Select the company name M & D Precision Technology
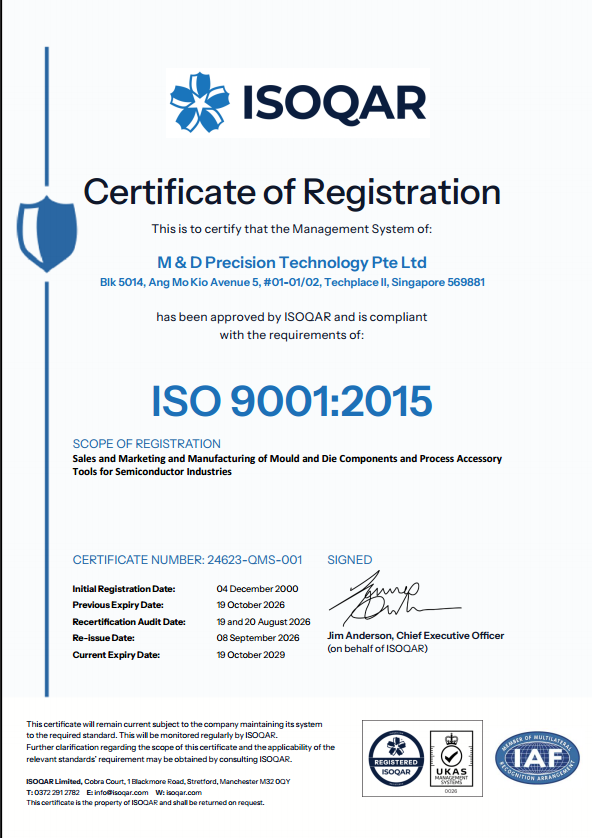Viewport: 592px width, 838px height. 292,262
